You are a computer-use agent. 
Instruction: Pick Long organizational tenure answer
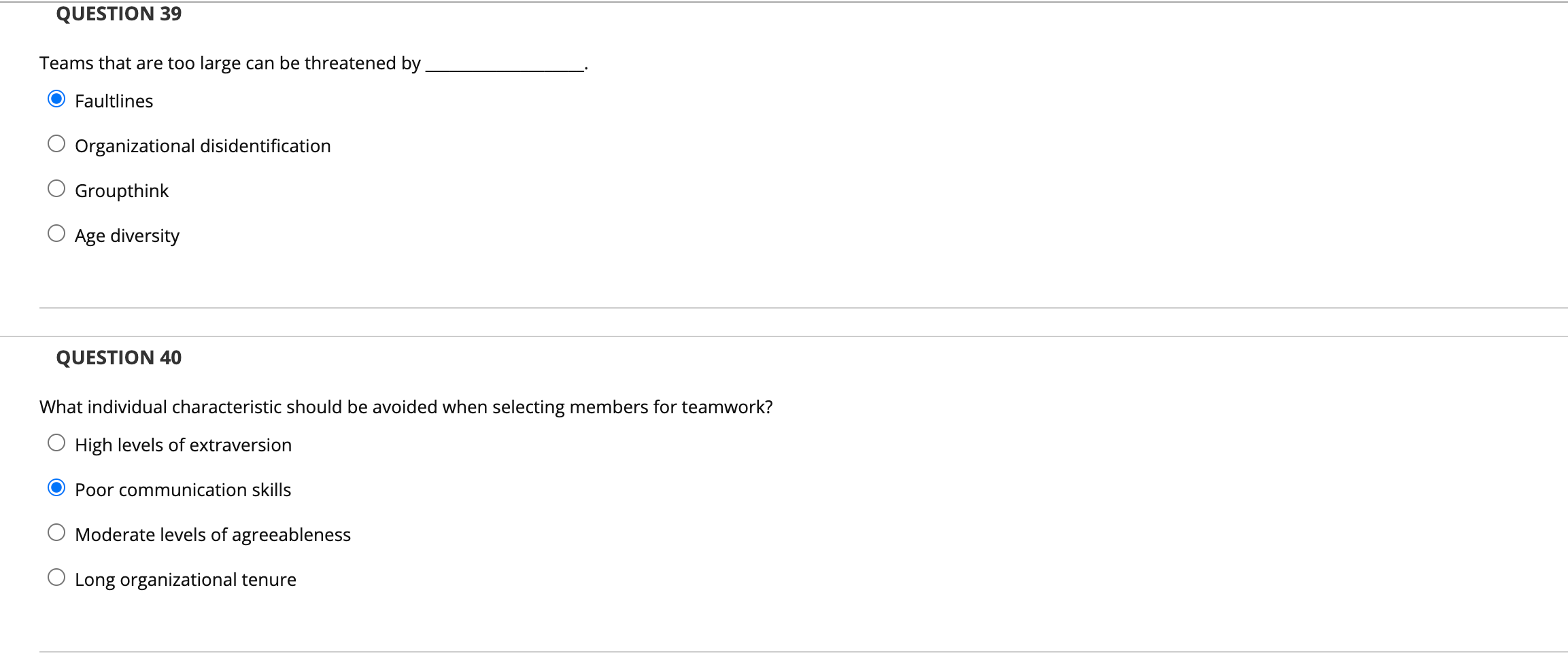pos(57,576)
